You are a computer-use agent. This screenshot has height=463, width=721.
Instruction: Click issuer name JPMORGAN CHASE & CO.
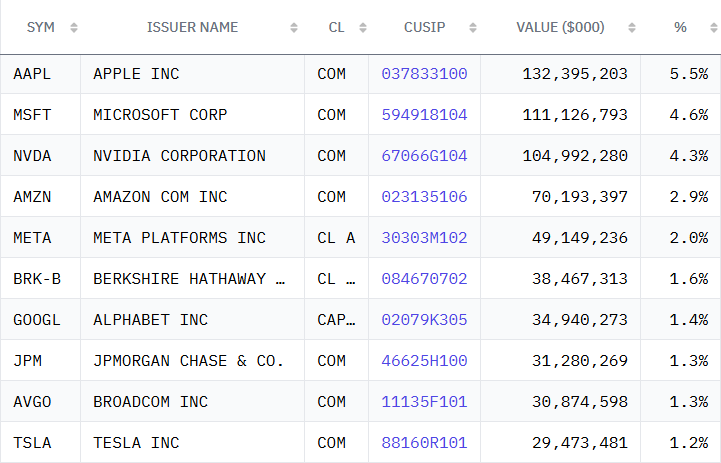coord(189,361)
